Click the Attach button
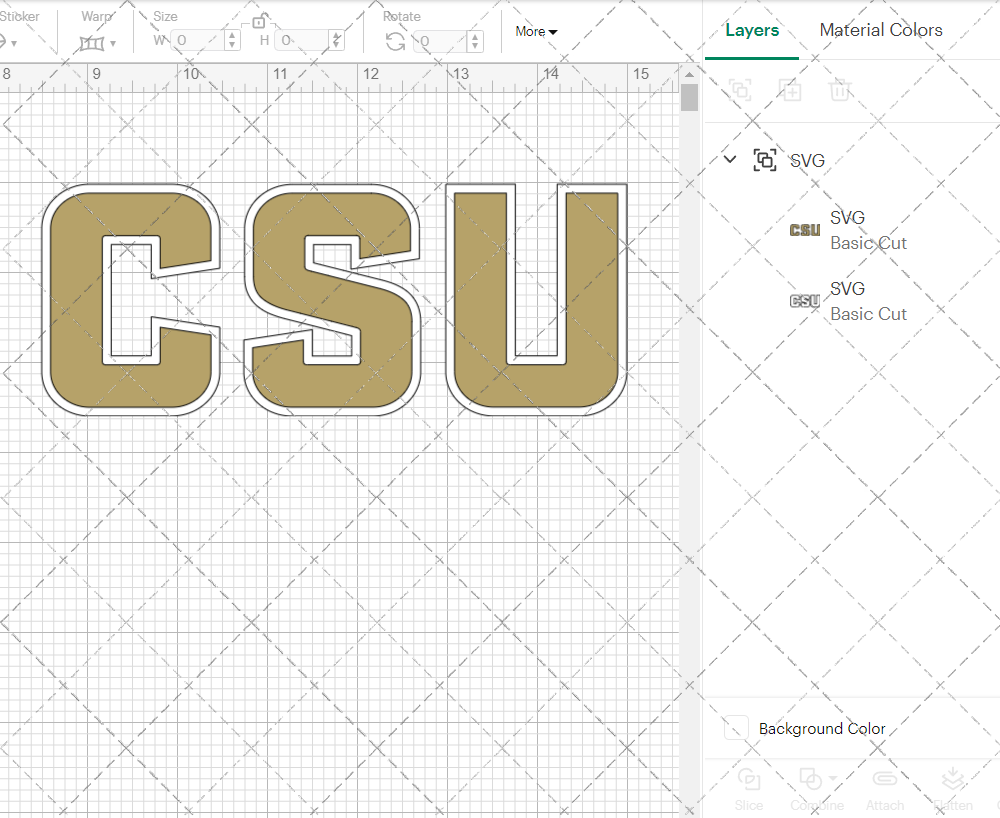 click(x=885, y=789)
